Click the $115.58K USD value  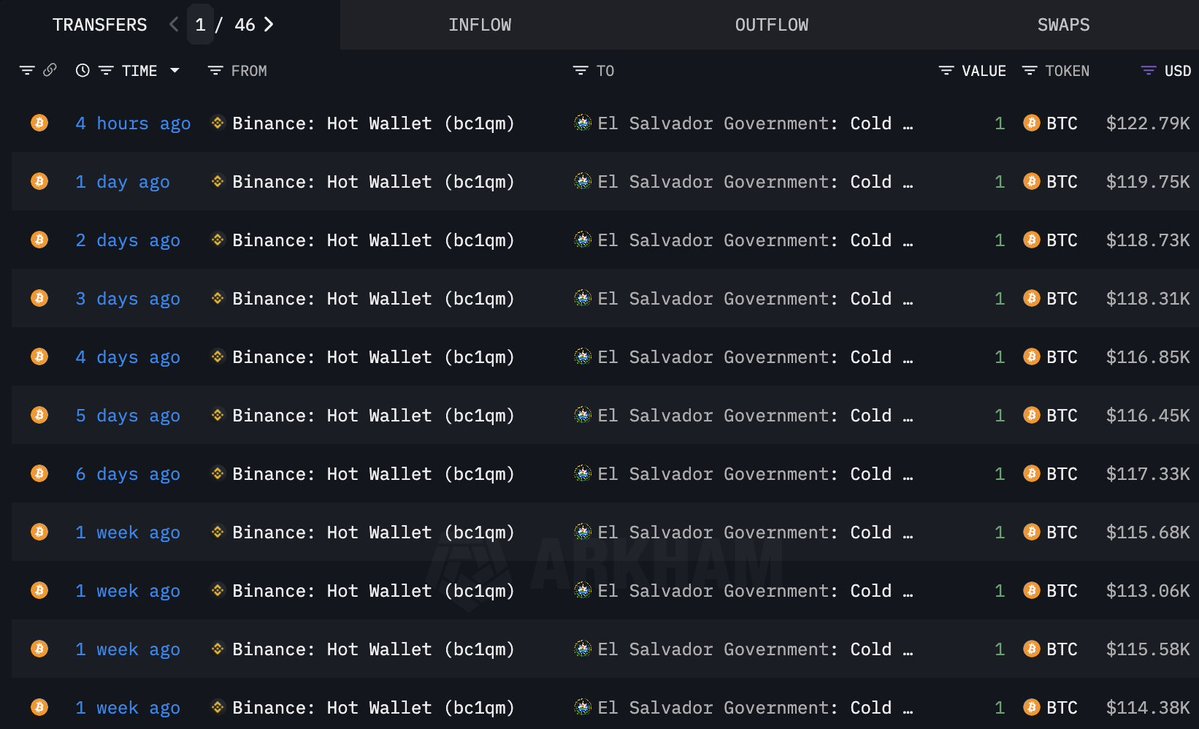[1148, 649]
